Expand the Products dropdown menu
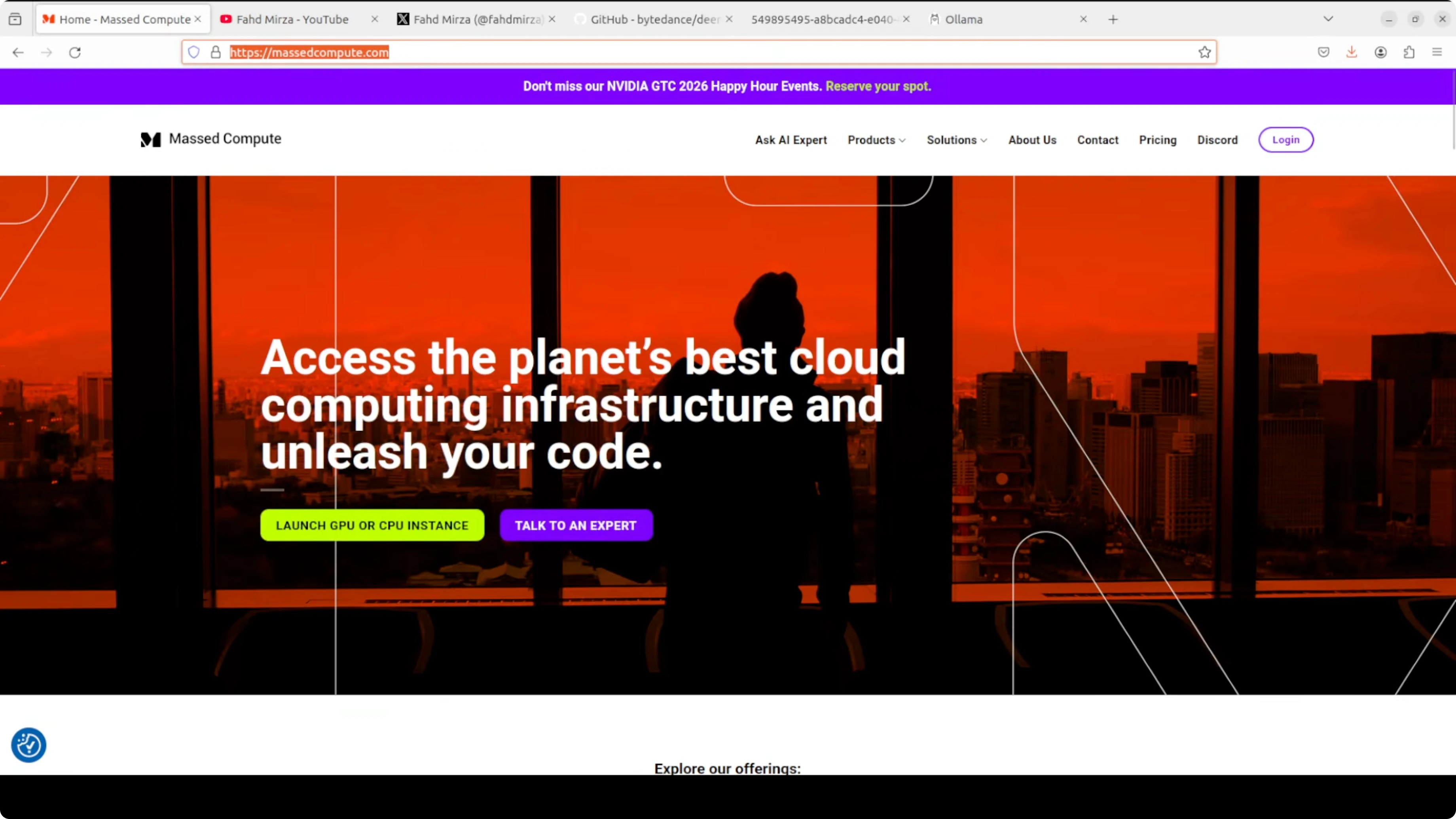 click(x=876, y=140)
